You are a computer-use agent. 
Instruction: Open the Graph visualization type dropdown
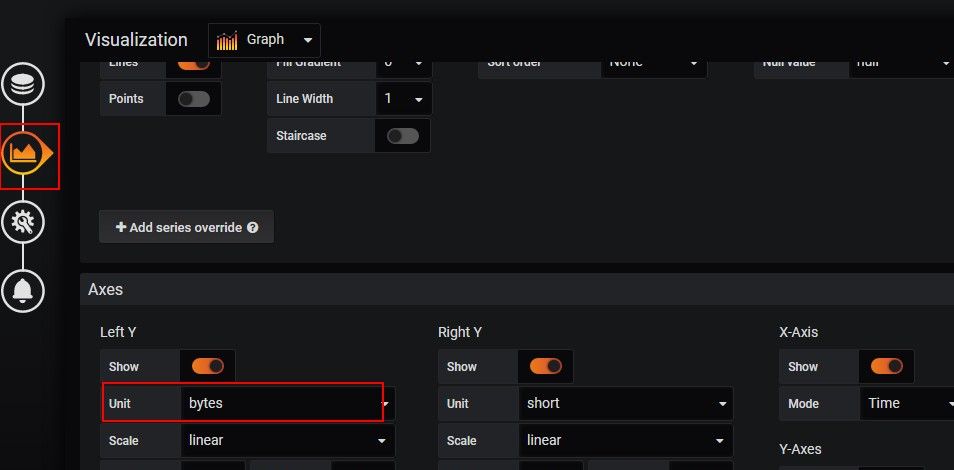[264, 40]
